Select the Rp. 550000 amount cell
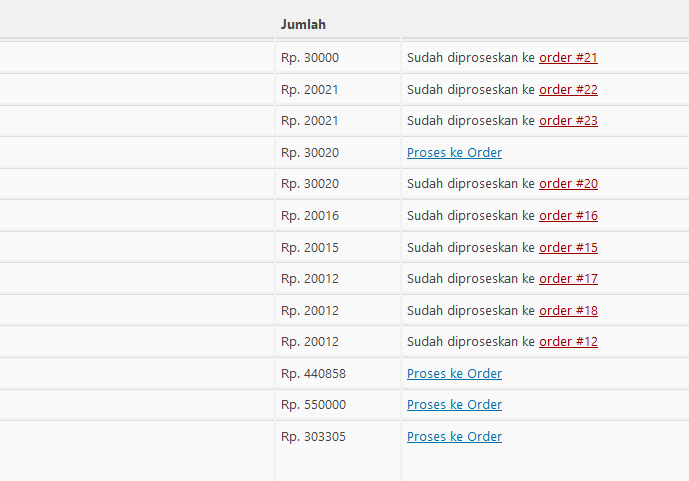This screenshot has height=481, width=689. 313,405
